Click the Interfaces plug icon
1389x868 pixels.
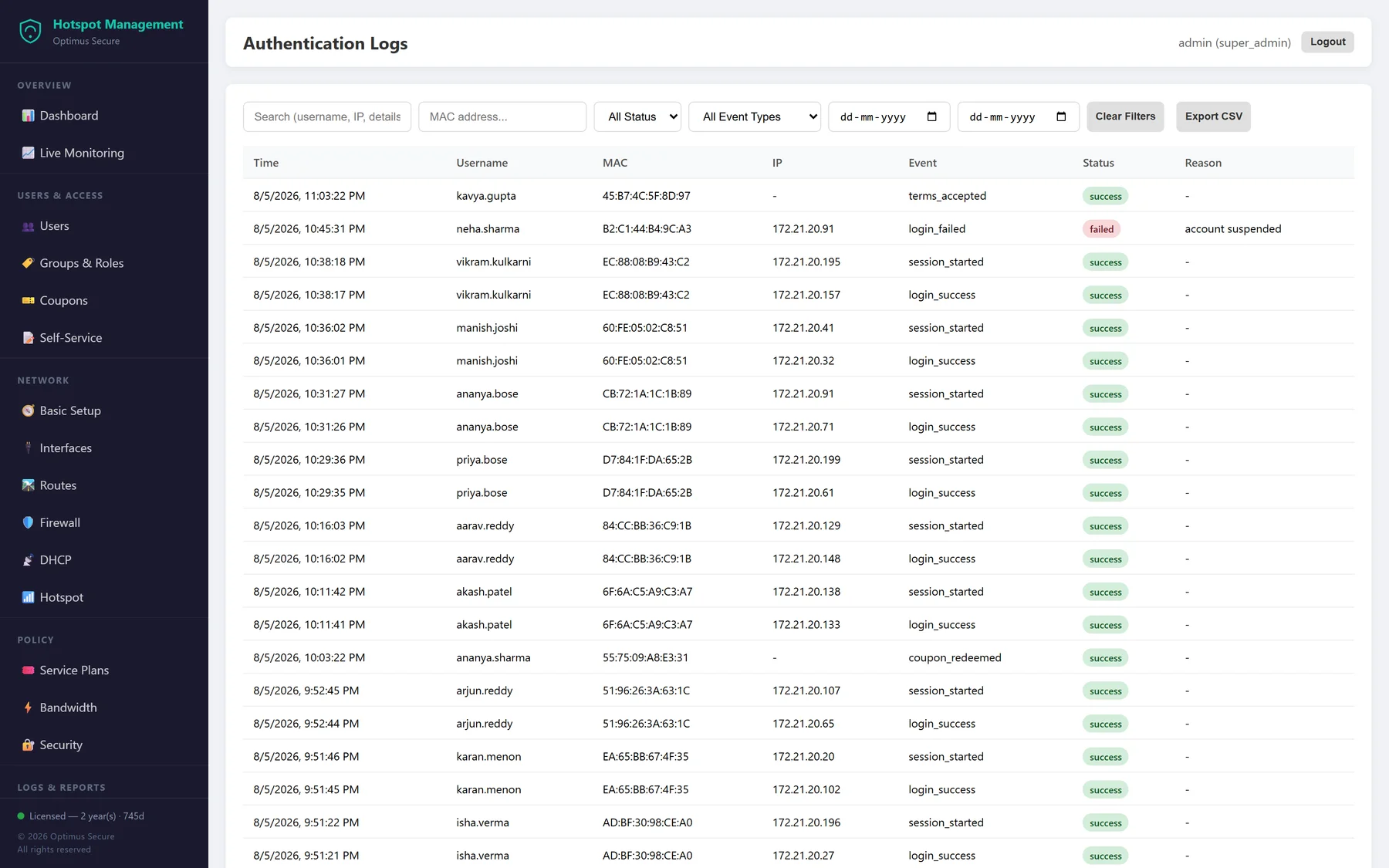pyautogui.click(x=28, y=448)
